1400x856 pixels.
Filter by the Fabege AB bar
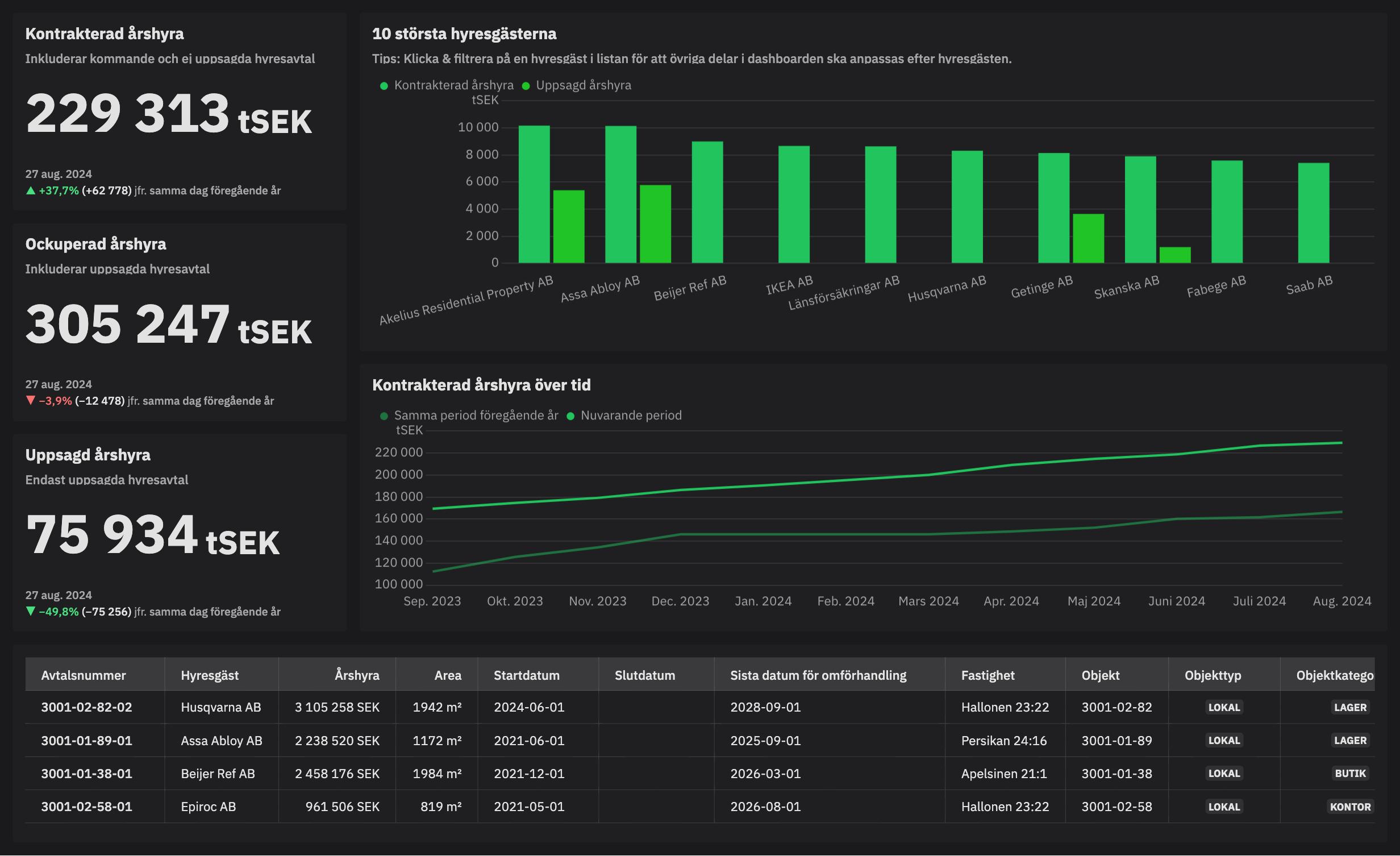pyautogui.click(x=1227, y=212)
